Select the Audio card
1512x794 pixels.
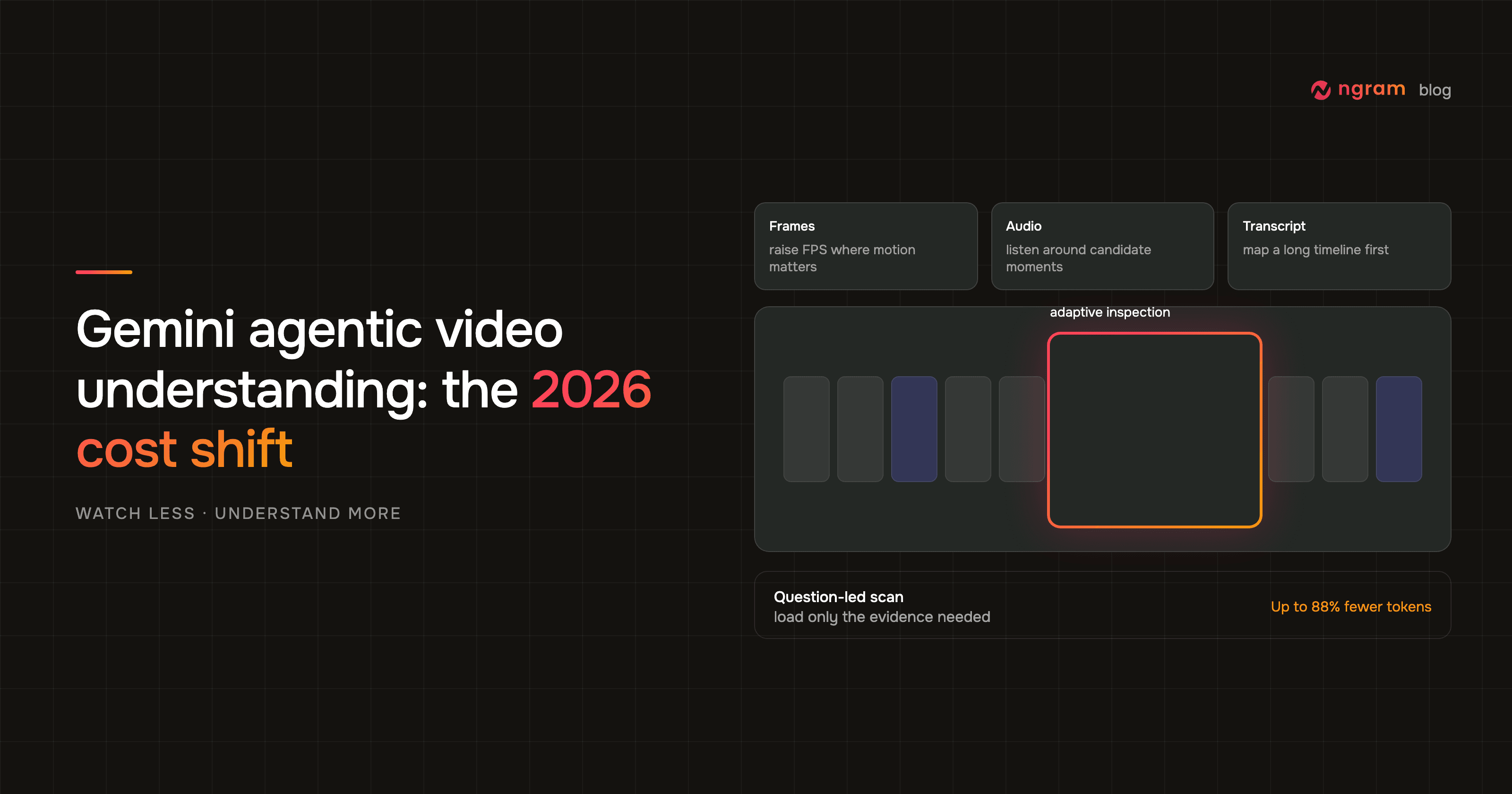coord(1102,246)
